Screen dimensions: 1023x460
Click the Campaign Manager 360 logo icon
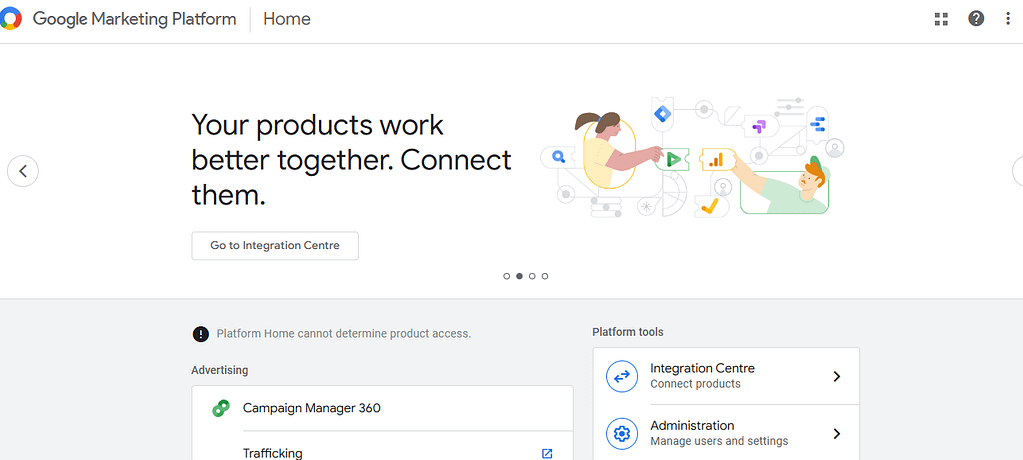click(x=221, y=408)
